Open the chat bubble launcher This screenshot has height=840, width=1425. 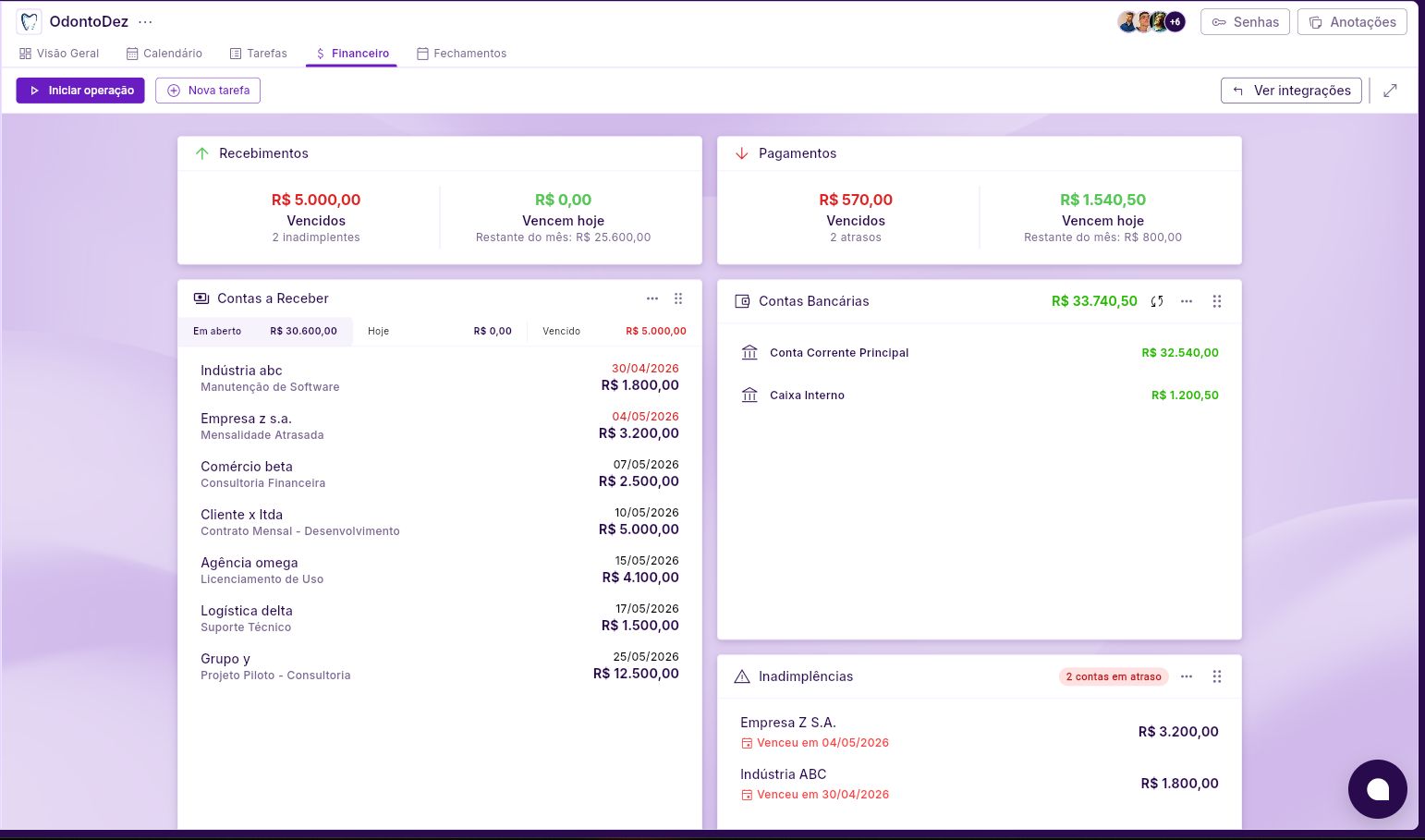click(1378, 789)
